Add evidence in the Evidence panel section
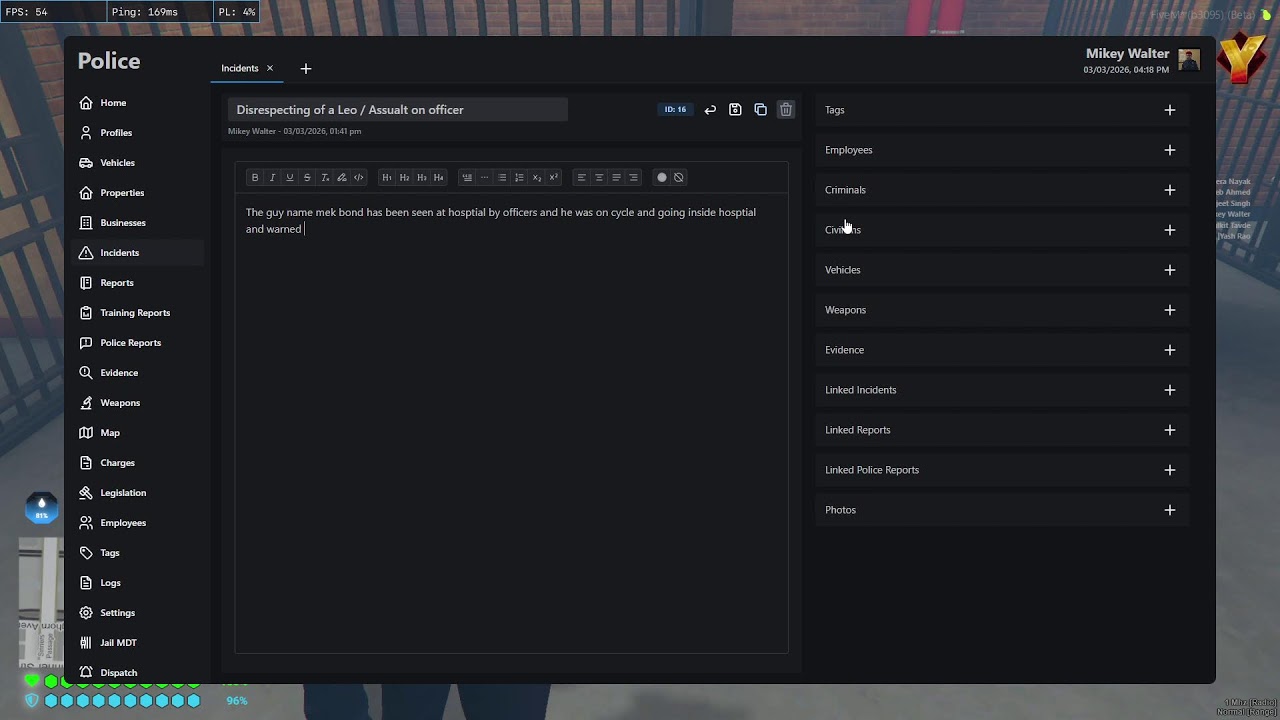This screenshot has height=720, width=1280. pos(1170,350)
